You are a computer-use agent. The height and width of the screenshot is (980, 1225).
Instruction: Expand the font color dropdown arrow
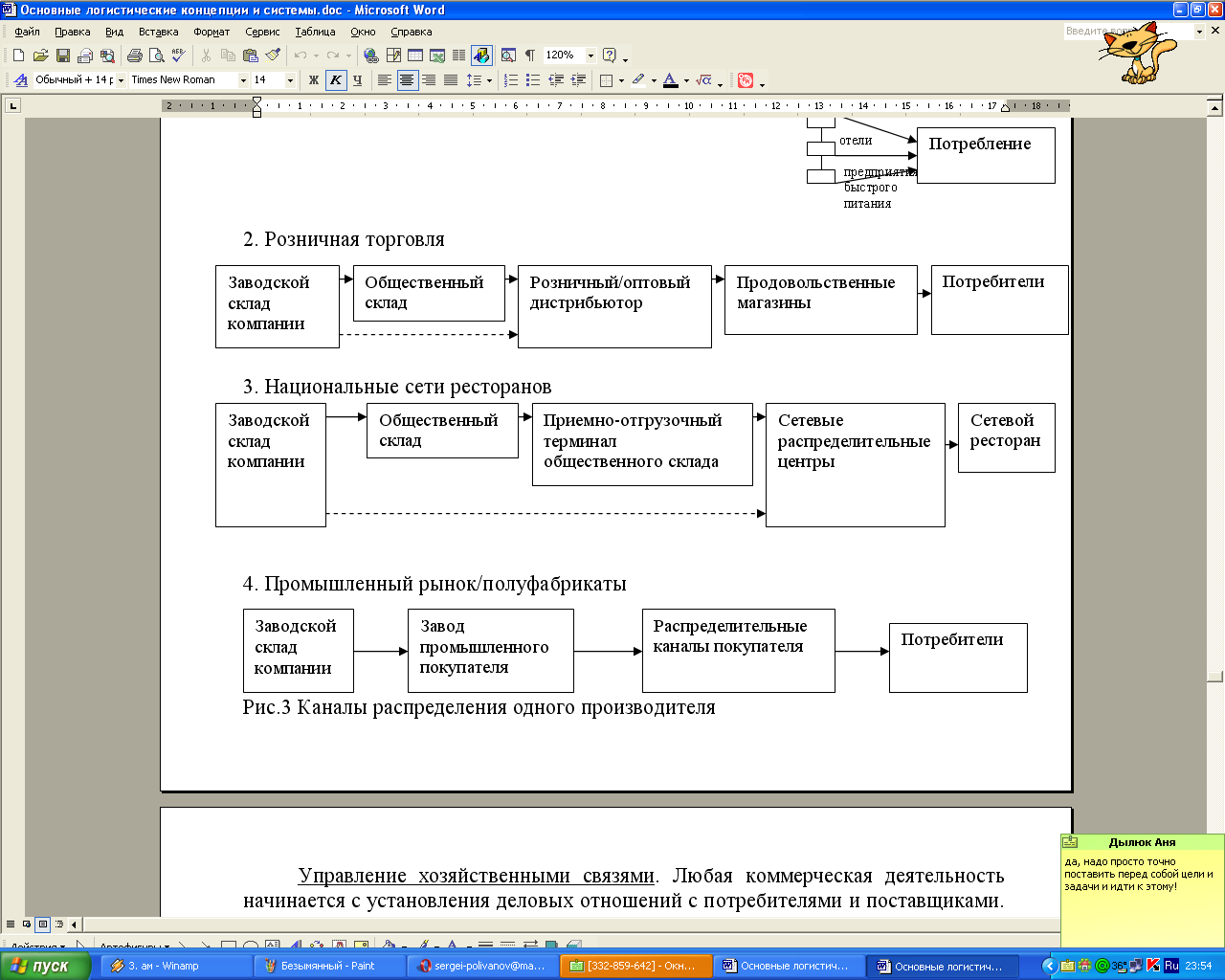686,80
